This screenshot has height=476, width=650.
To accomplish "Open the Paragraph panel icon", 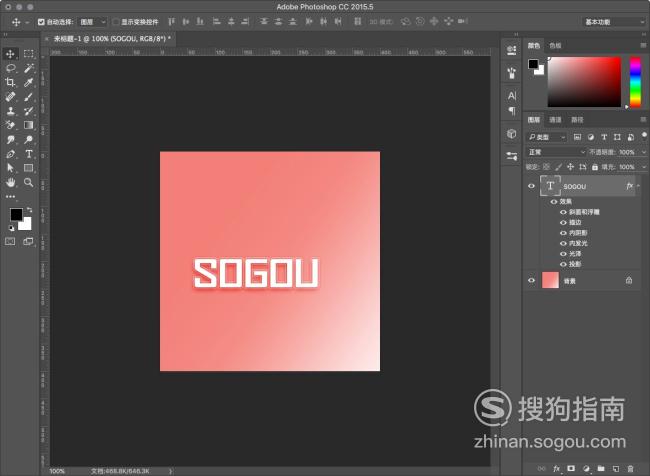I will pyautogui.click(x=512, y=111).
